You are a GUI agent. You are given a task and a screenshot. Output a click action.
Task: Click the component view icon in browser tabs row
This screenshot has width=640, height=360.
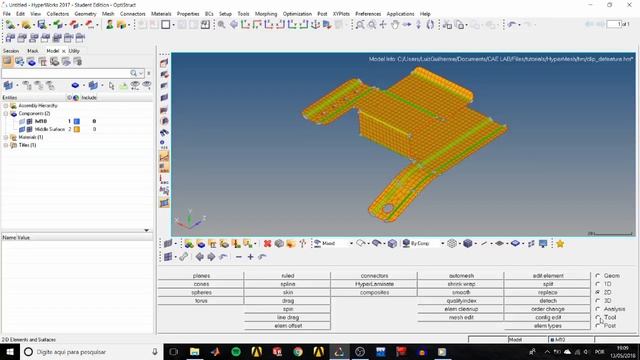pos(31,62)
